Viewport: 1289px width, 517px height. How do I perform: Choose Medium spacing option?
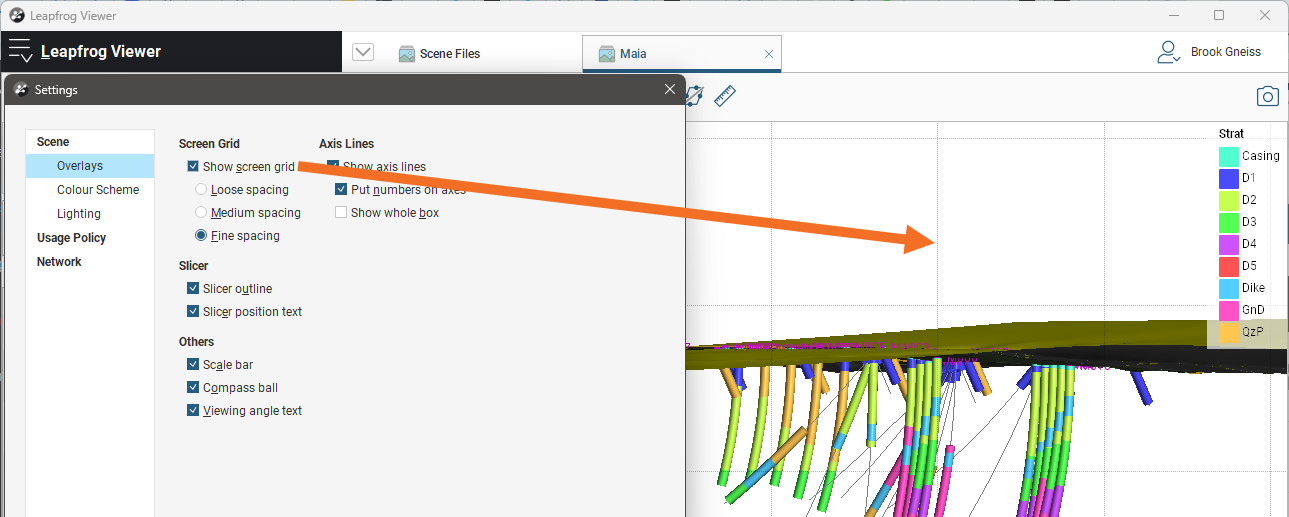click(202, 213)
